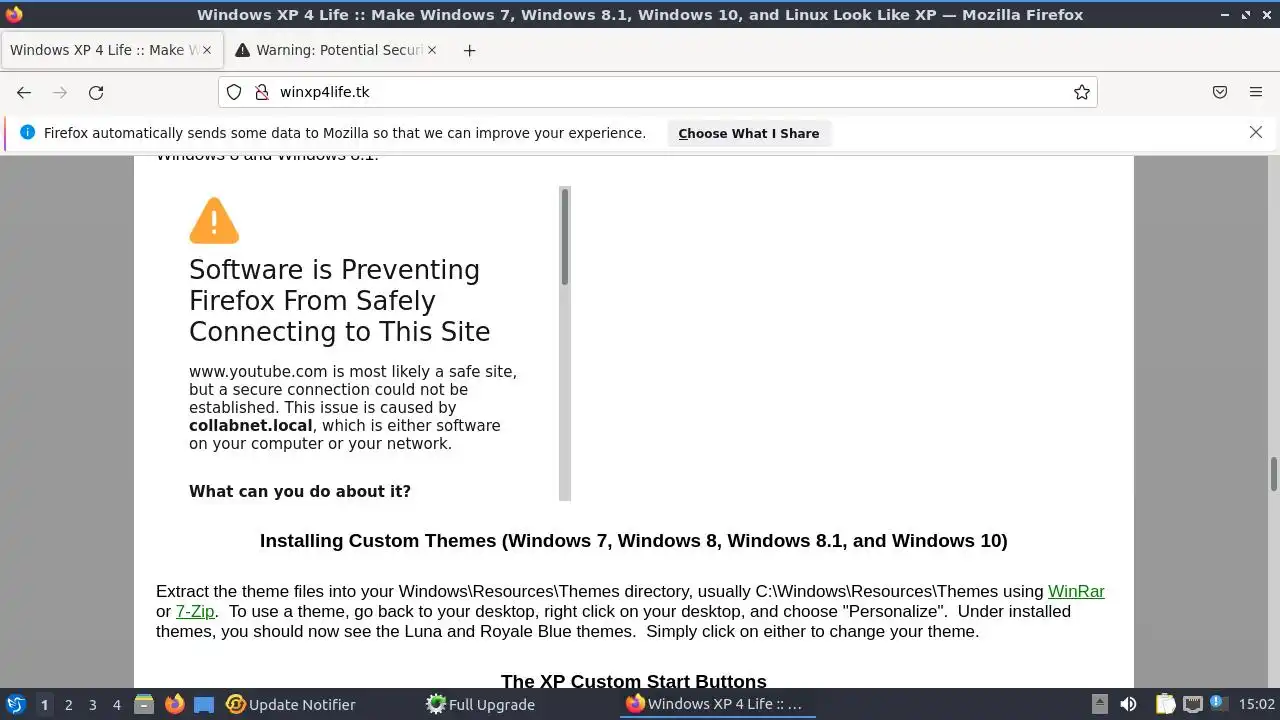Screen dimensions: 1280x720
Task: Switch to the Warning: Potential Security tab
Action: [337, 50]
